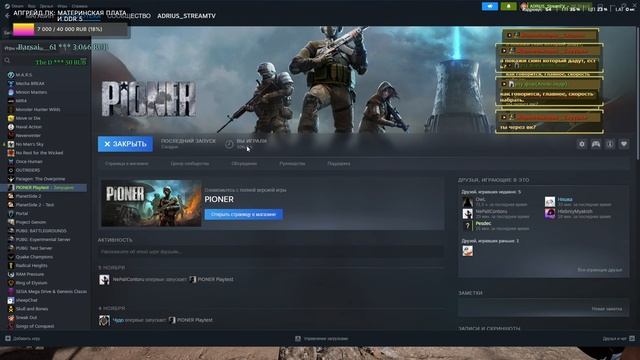Click the No Rest for the Wicked icon
The height and width of the screenshot is (360, 640).
(11, 153)
